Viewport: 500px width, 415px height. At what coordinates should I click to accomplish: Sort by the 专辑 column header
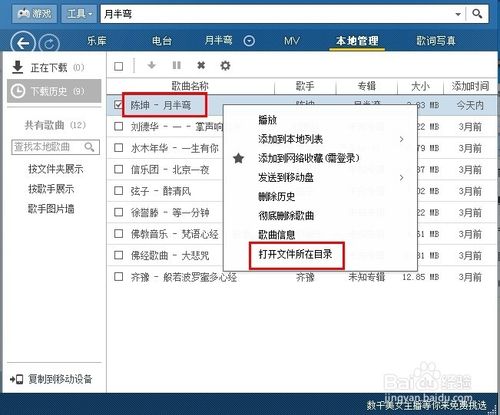367,86
